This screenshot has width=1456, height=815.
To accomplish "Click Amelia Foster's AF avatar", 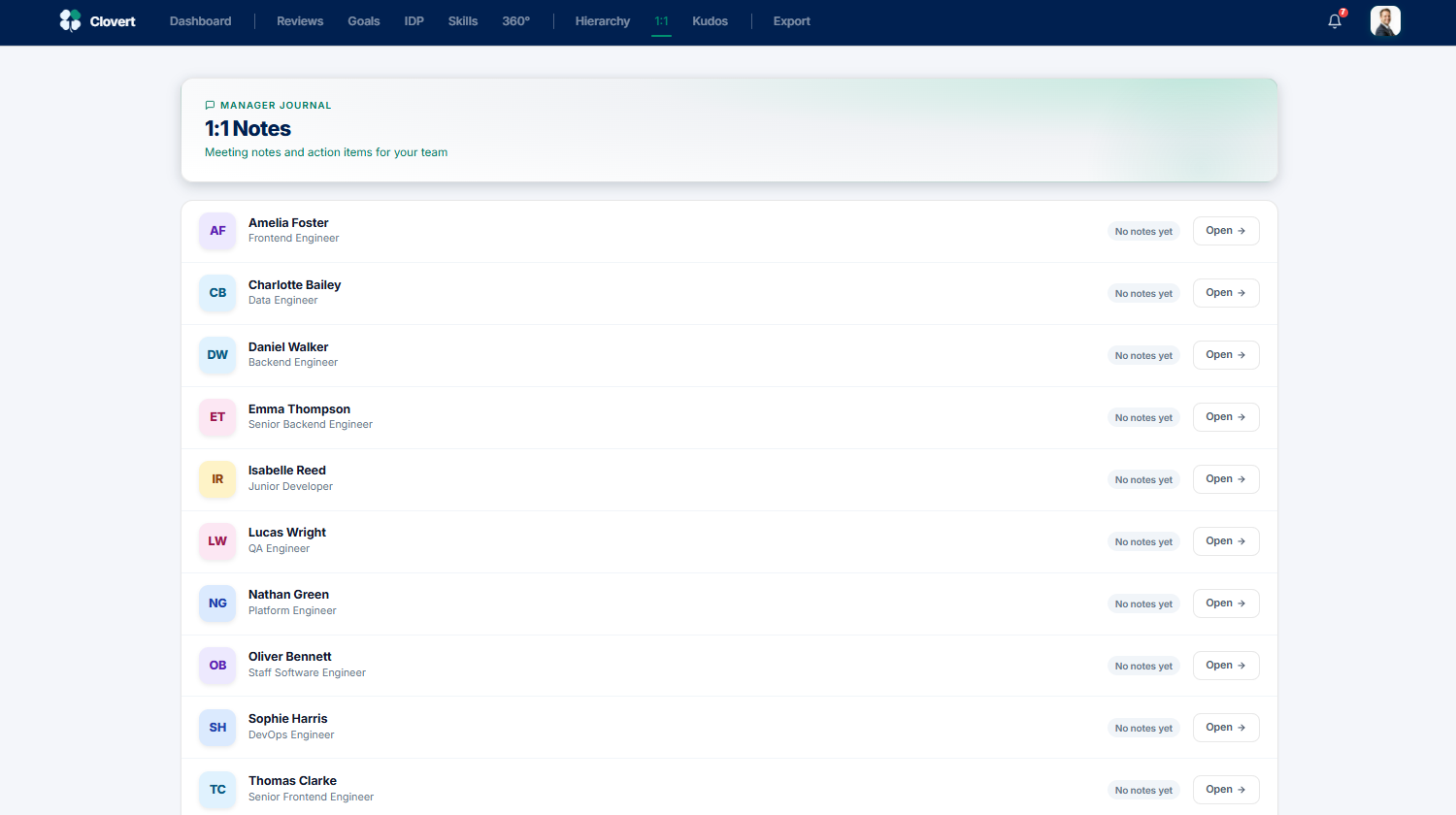I will point(217,231).
